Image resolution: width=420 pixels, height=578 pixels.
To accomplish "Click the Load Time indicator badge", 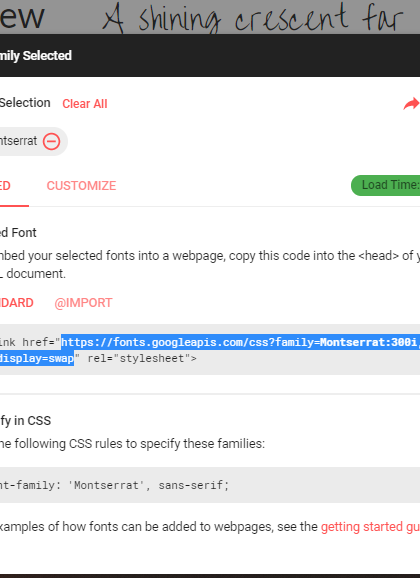I will point(386,185).
